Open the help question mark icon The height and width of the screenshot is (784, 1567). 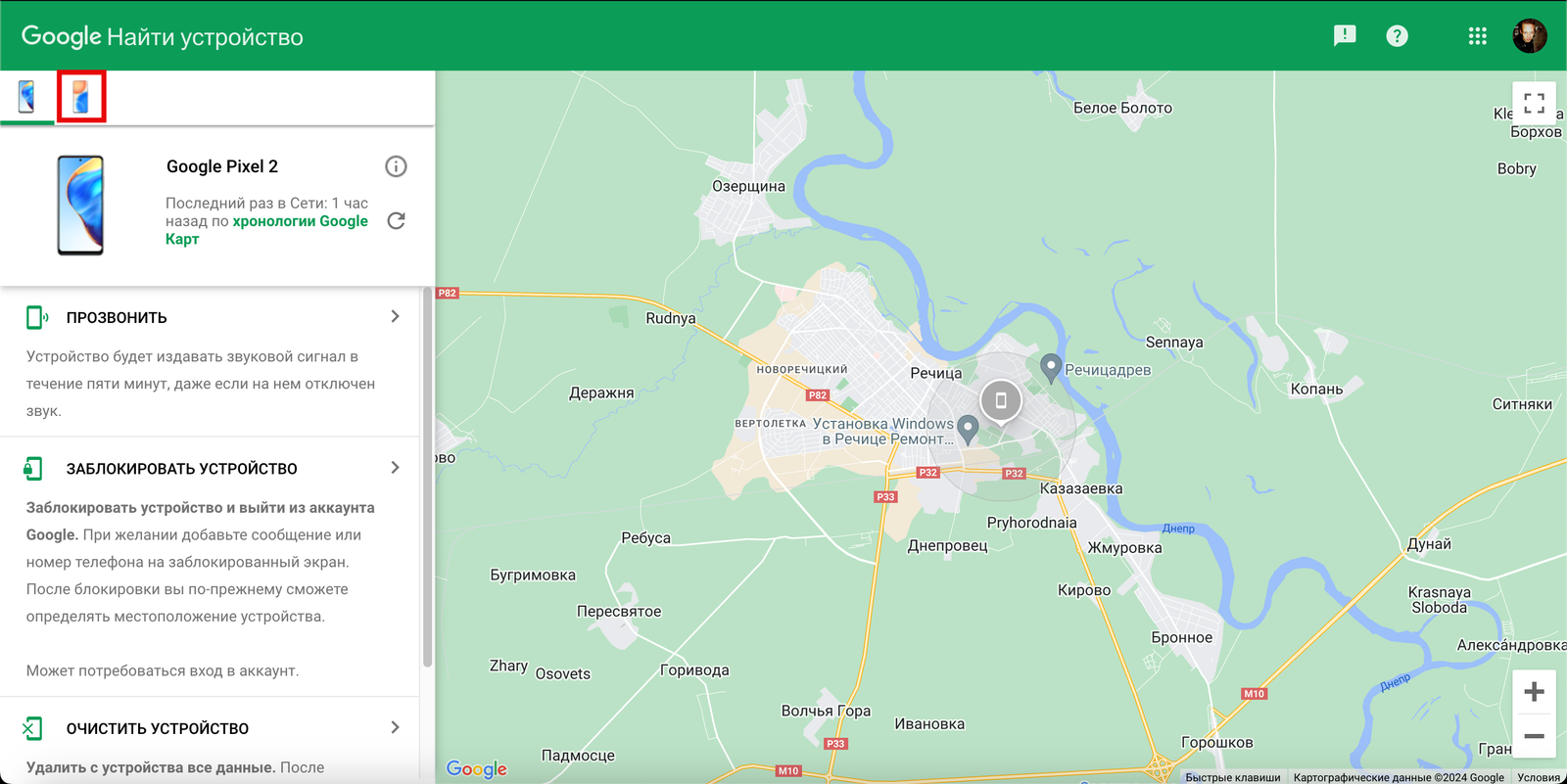pos(1397,36)
